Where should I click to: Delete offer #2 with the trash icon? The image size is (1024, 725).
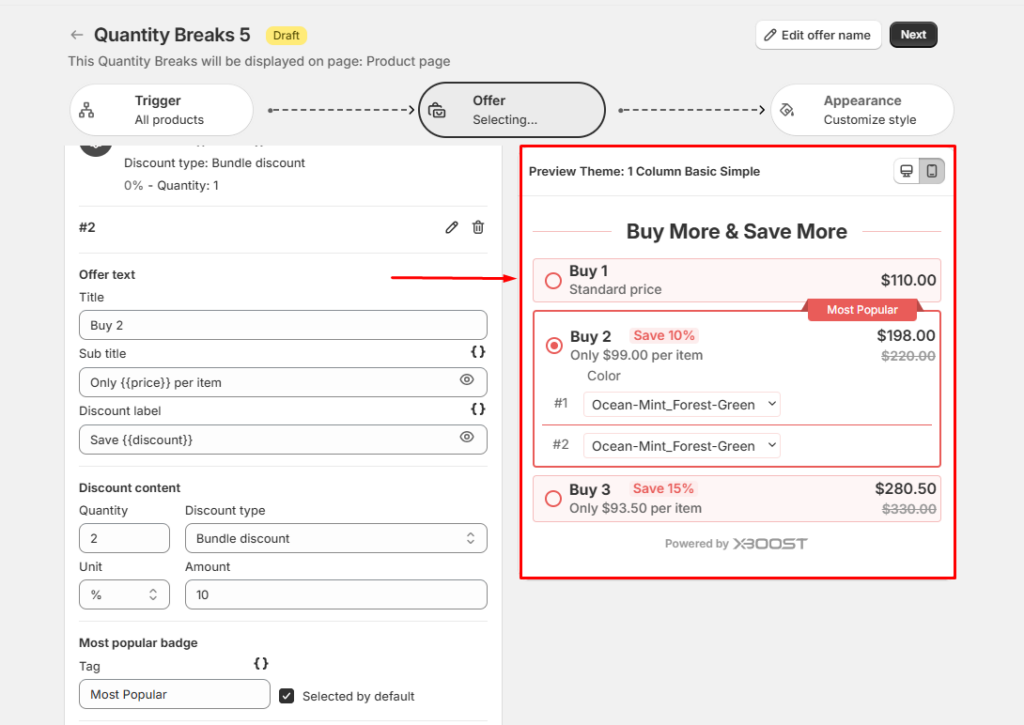(478, 228)
